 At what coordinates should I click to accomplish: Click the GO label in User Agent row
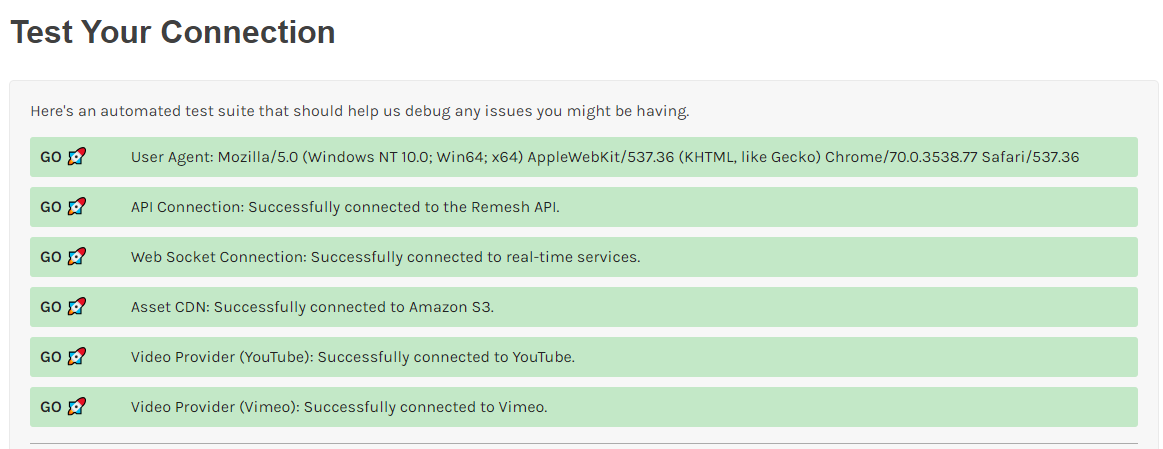click(51, 157)
